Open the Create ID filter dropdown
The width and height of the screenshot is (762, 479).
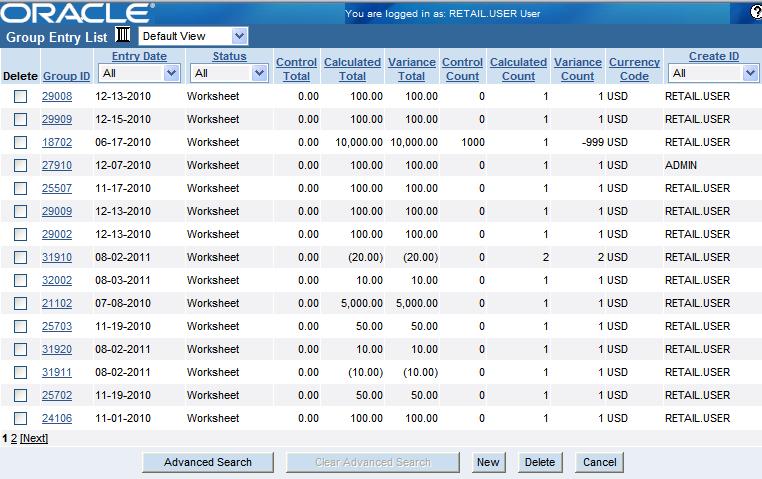(713, 73)
